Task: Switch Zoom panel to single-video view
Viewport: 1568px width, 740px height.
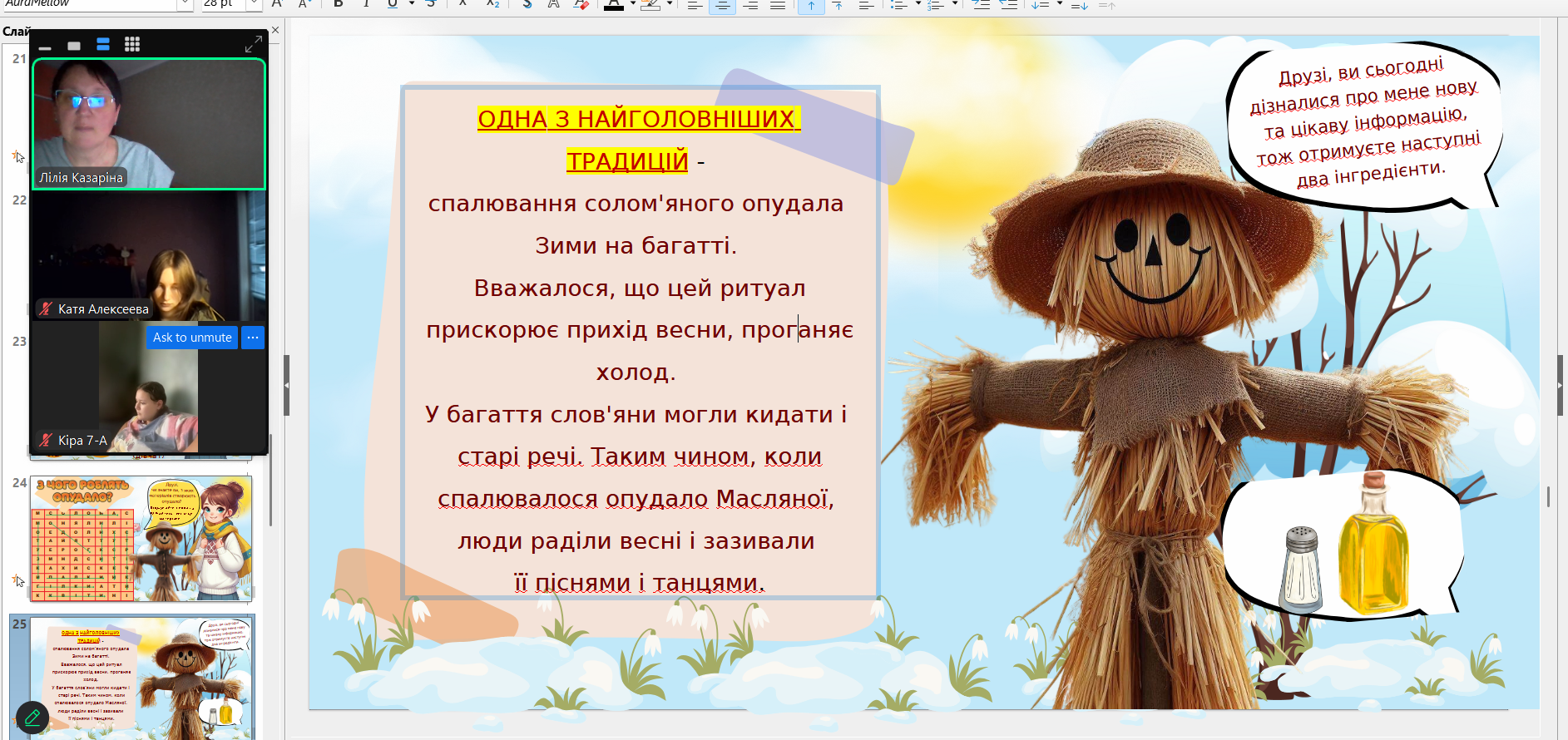Action: coord(74,45)
